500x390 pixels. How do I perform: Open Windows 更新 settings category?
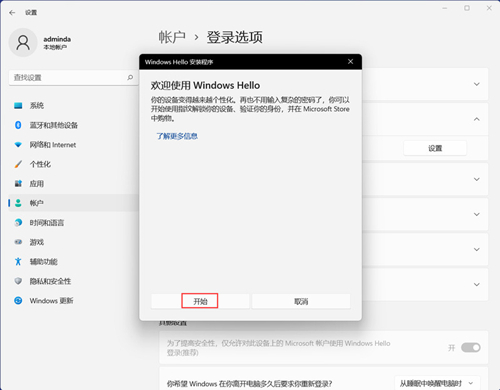click(x=73, y=300)
